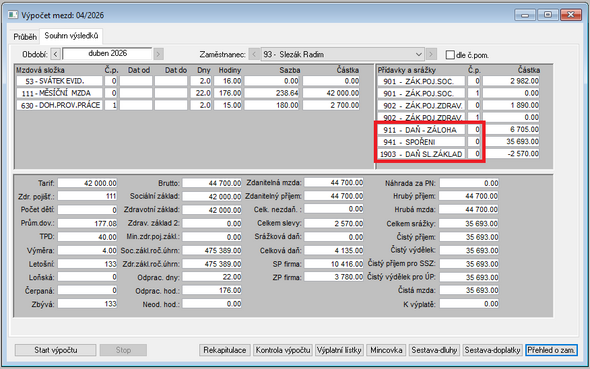This screenshot has width=590, height=369.
Task: Click the -2 570.00 amount cell
Action: point(512,154)
